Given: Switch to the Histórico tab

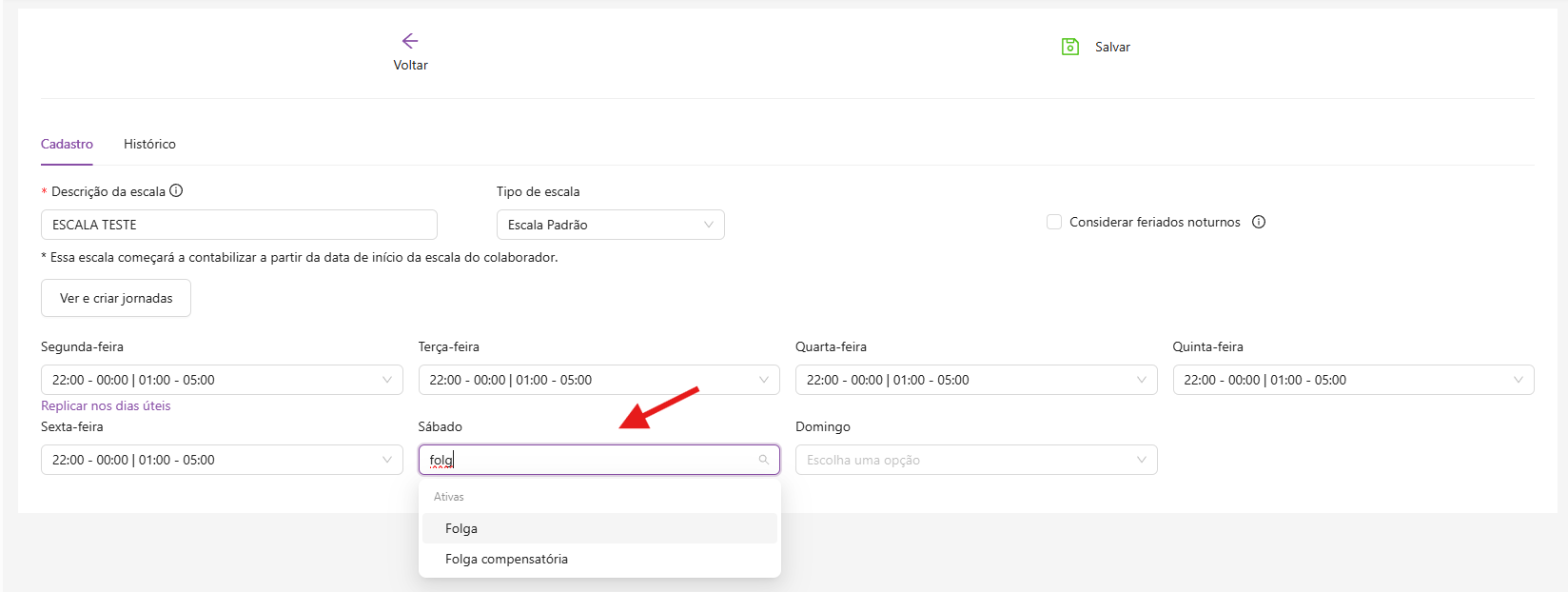Looking at the screenshot, I should tap(149, 144).
